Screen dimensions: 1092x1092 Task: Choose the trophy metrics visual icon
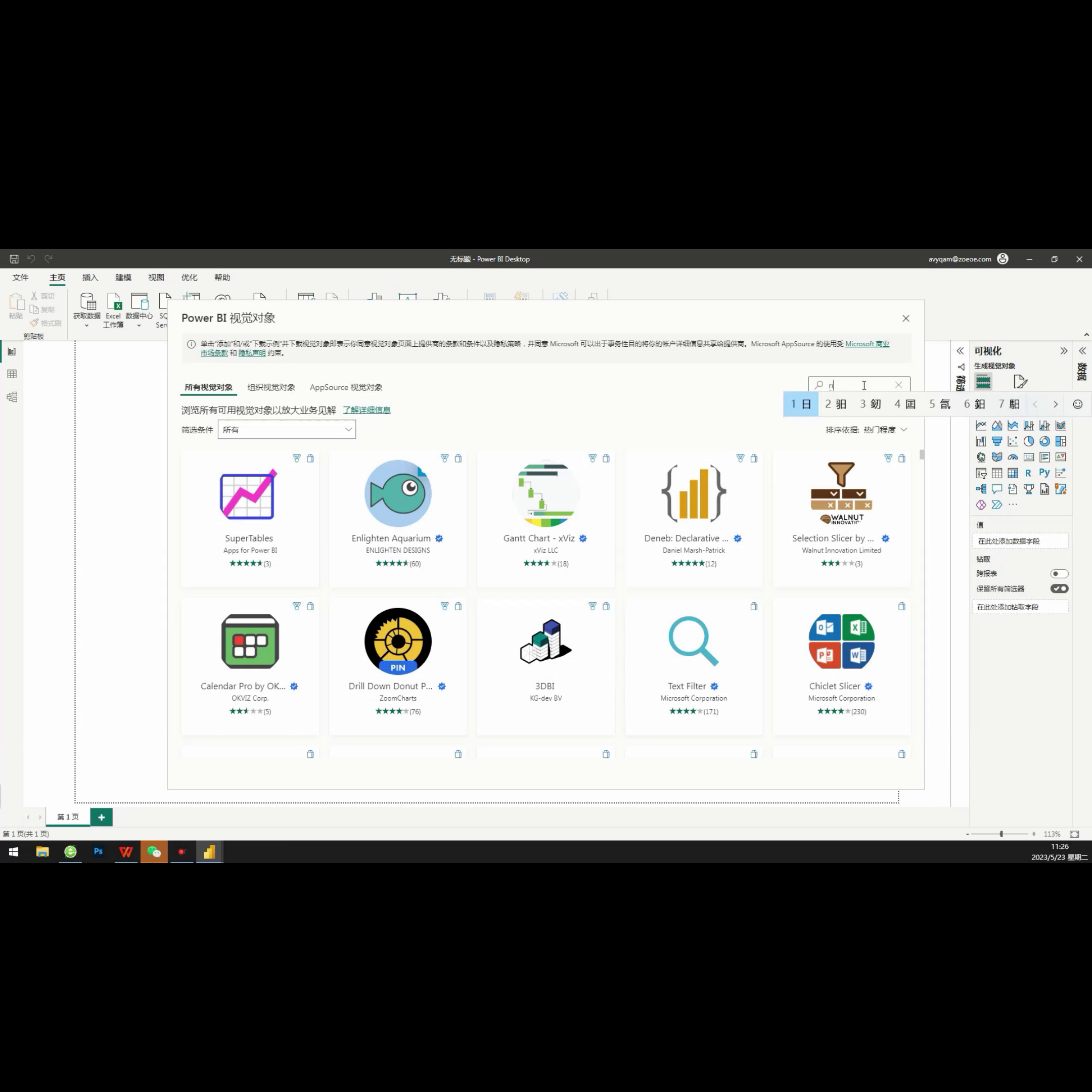coord(1029,489)
